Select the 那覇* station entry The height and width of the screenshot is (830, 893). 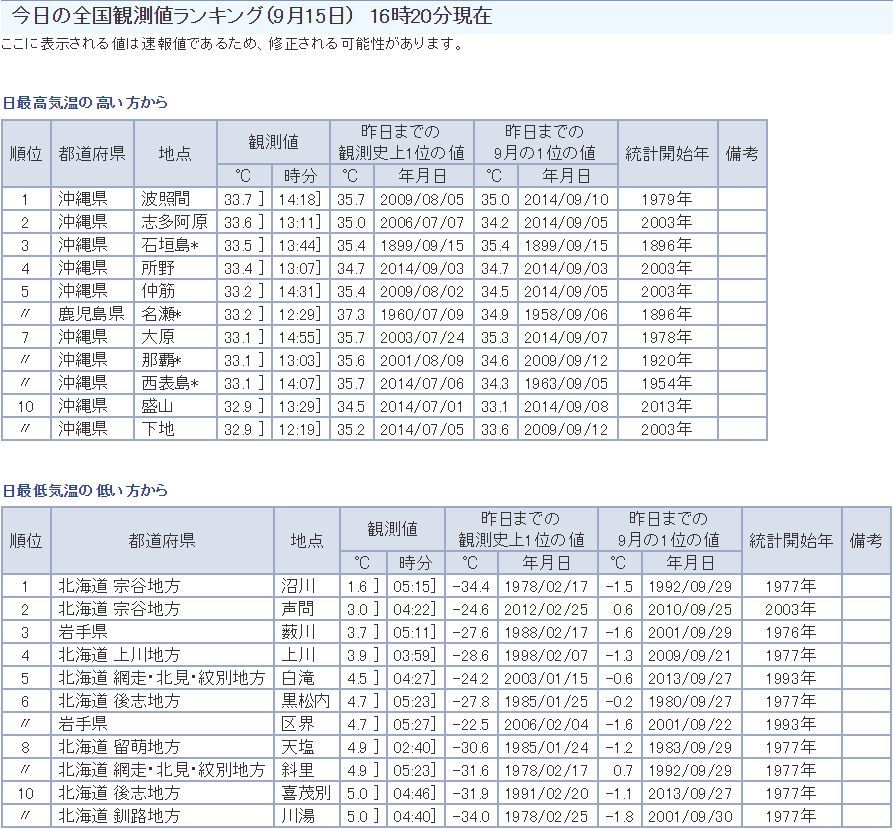point(161,360)
